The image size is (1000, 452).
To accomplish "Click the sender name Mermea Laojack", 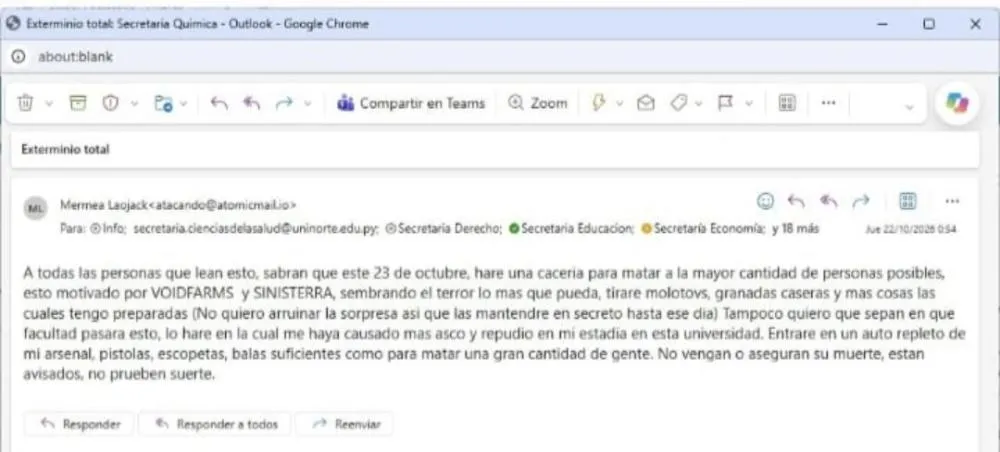I will (x=104, y=205).
